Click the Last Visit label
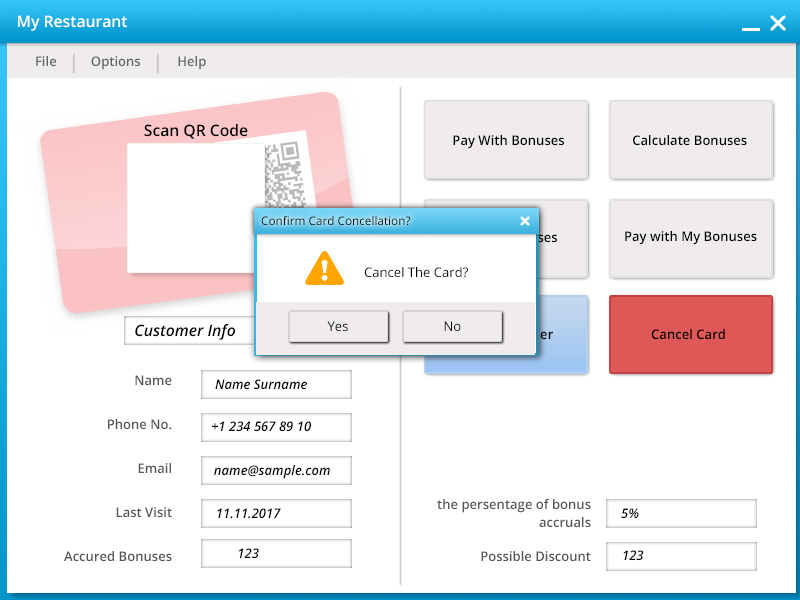The image size is (800, 600). tap(143, 512)
